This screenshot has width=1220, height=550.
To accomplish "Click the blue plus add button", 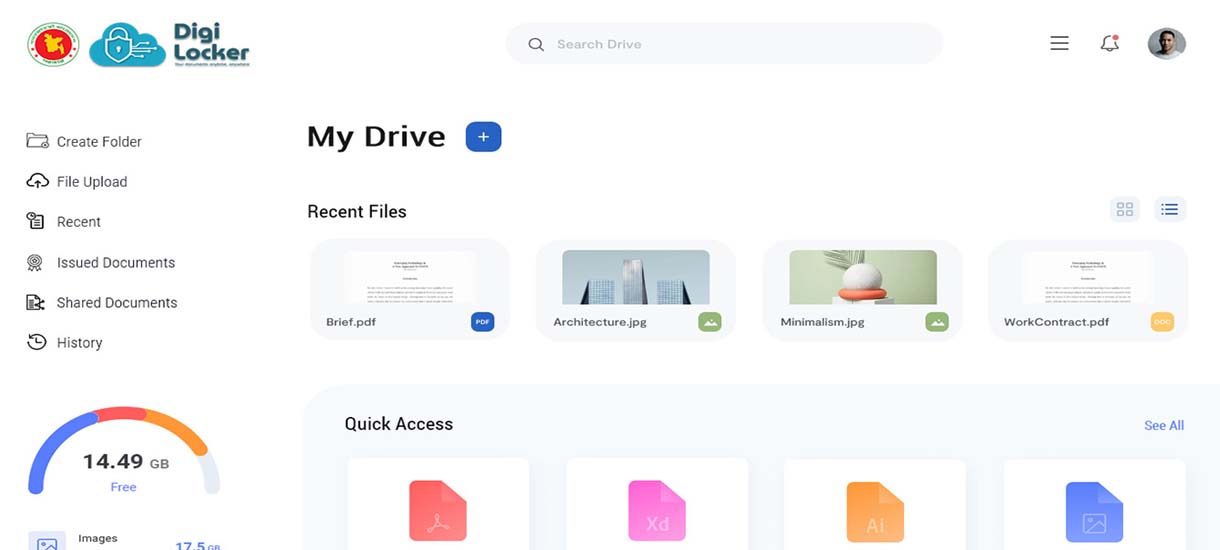I will [x=483, y=137].
